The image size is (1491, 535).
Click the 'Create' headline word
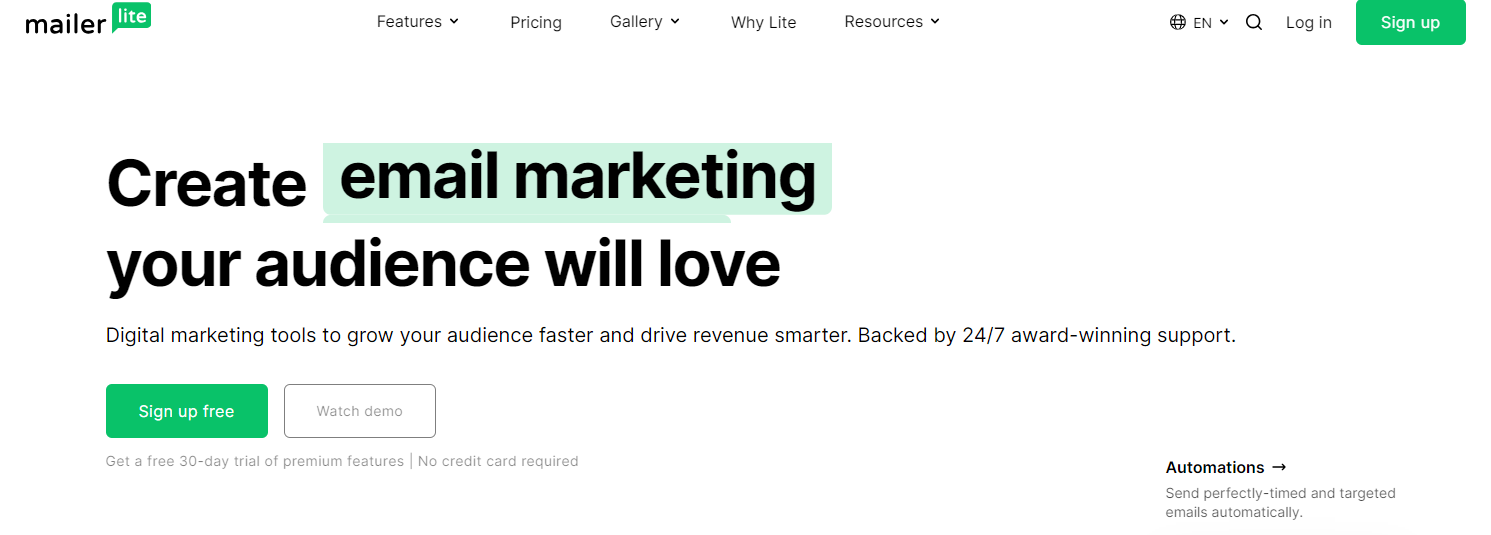206,184
